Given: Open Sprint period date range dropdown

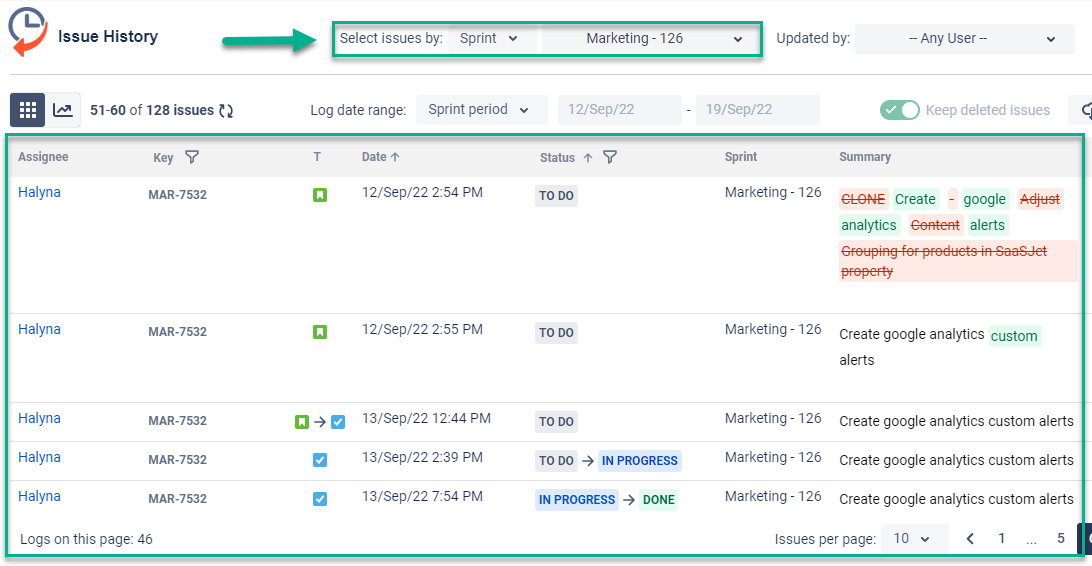Looking at the screenshot, I should tap(482, 110).
